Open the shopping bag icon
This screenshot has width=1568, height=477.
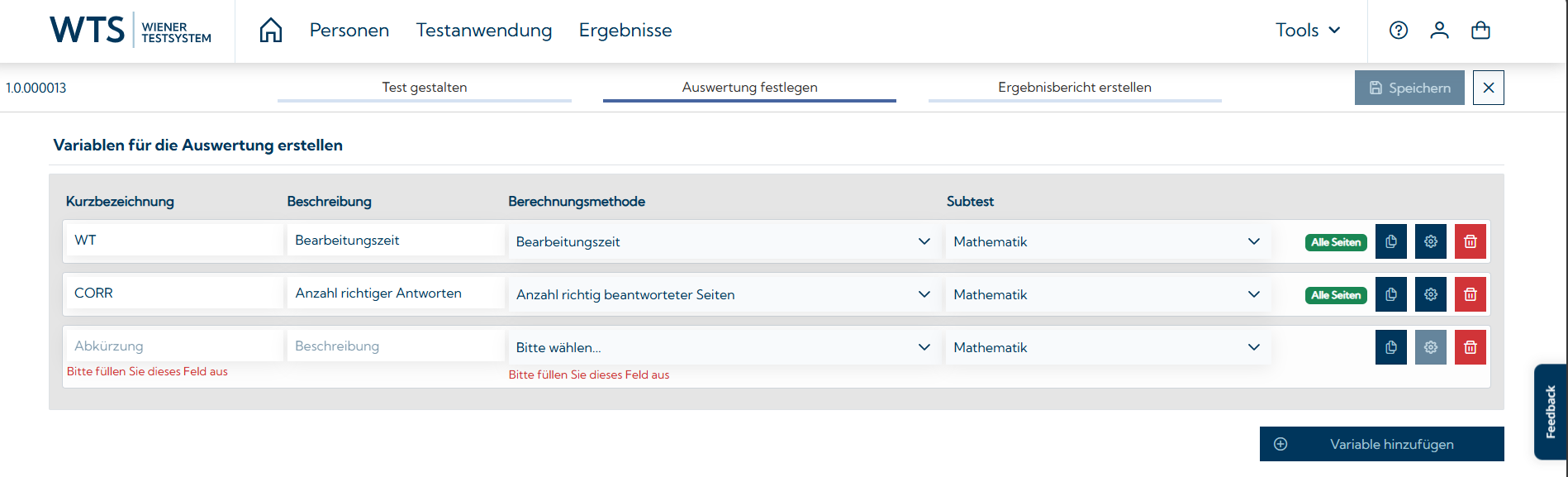(x=1480, y=31)
